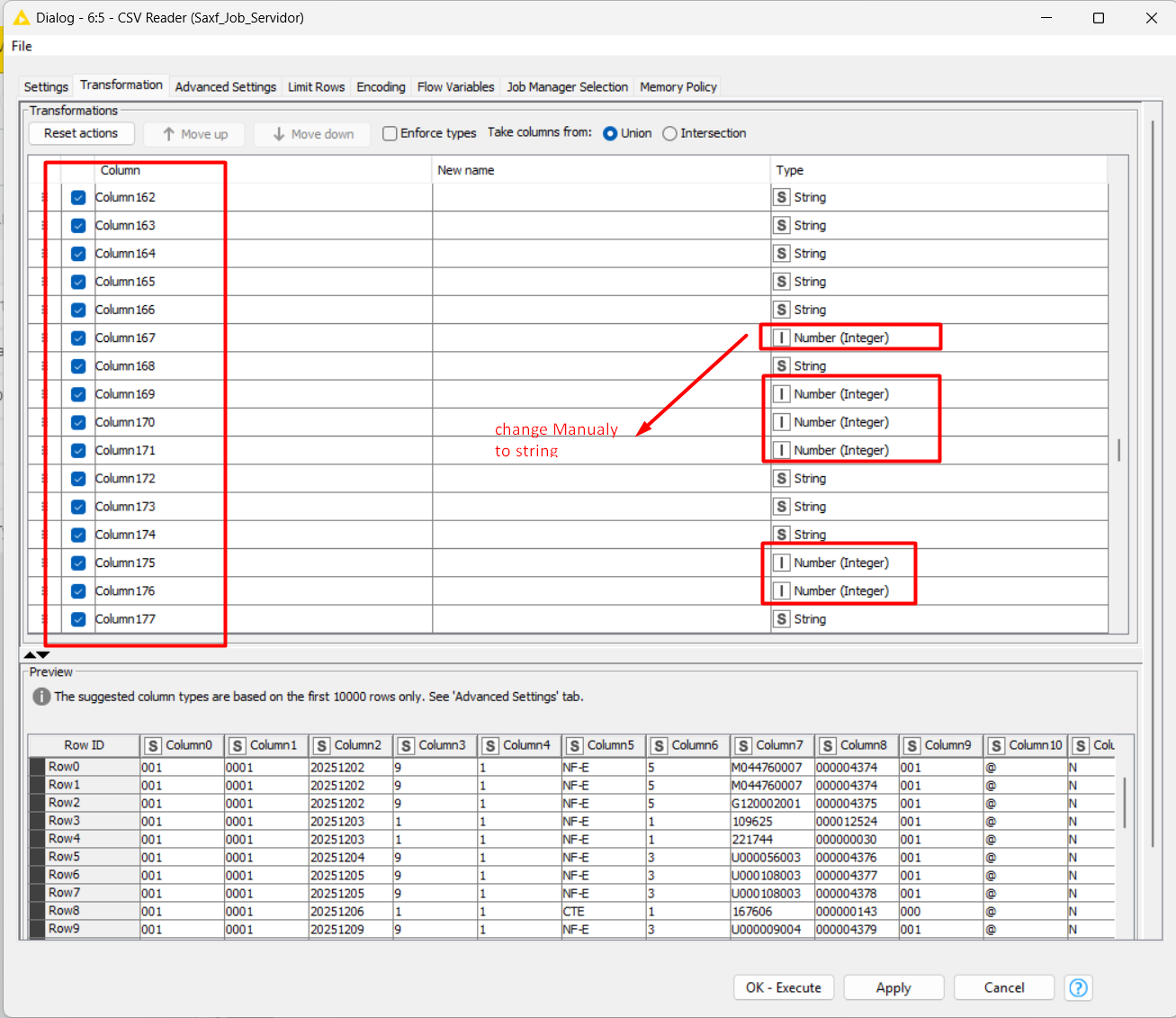
Task: Click the help question mark icon
Action: 1078,987
